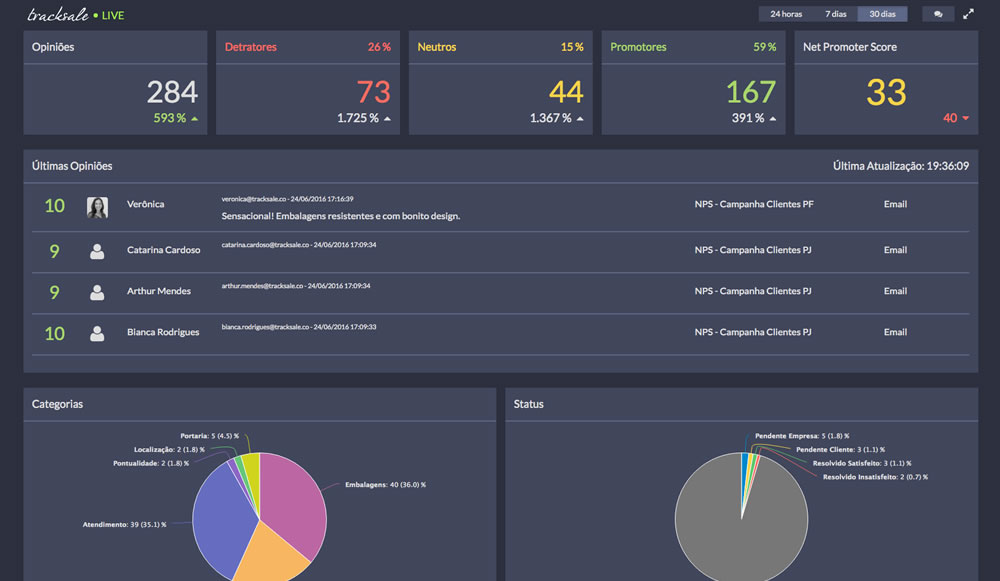Select the 30 dias period
Image resolution: width=1000 pixels, height=581 pixels.
click(882, 14)
